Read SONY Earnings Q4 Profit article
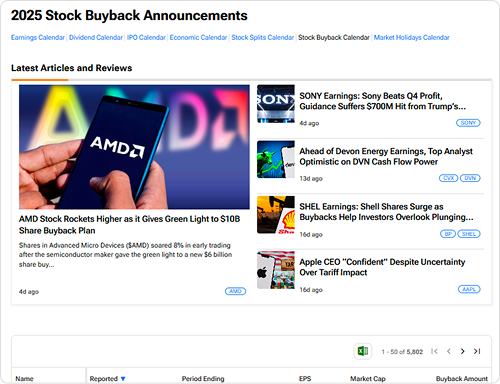The width and height of the screenshot is (500, 384). (x=382, y=101)
